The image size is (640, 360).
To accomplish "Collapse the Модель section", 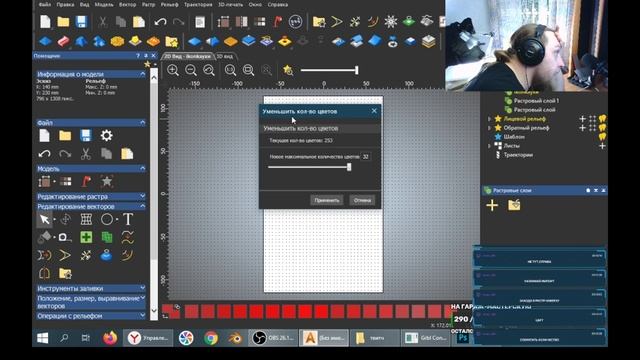I will click(x=142, y=168).
